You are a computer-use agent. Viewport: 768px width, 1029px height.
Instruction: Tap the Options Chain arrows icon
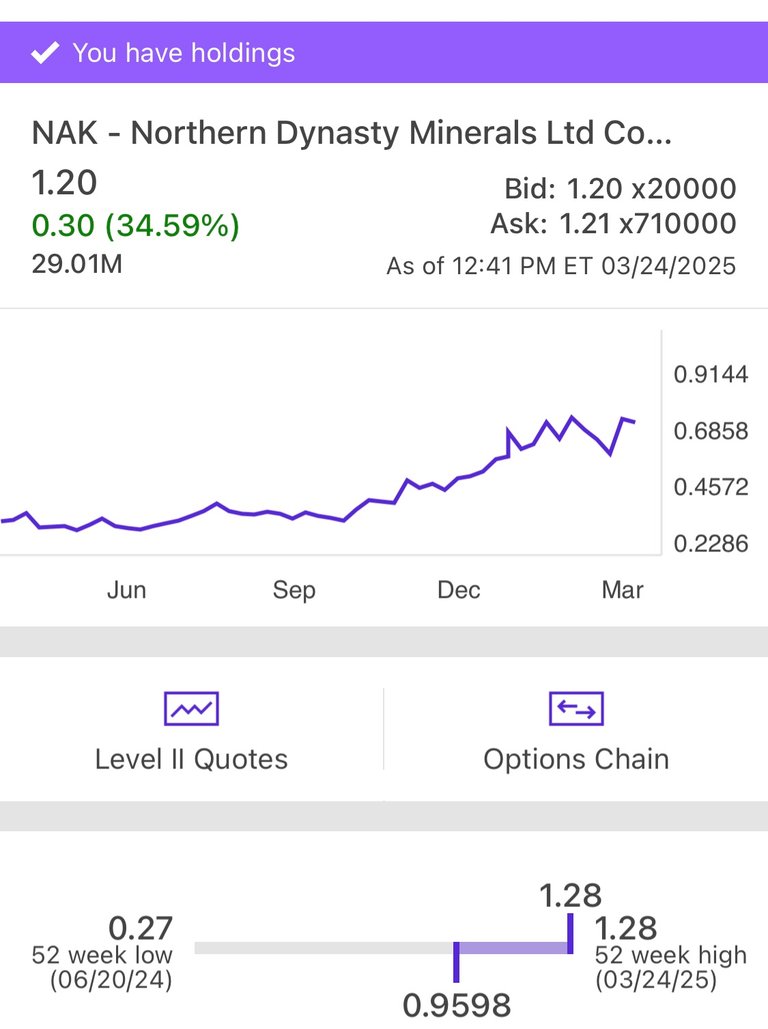click(x=576, y=709)
